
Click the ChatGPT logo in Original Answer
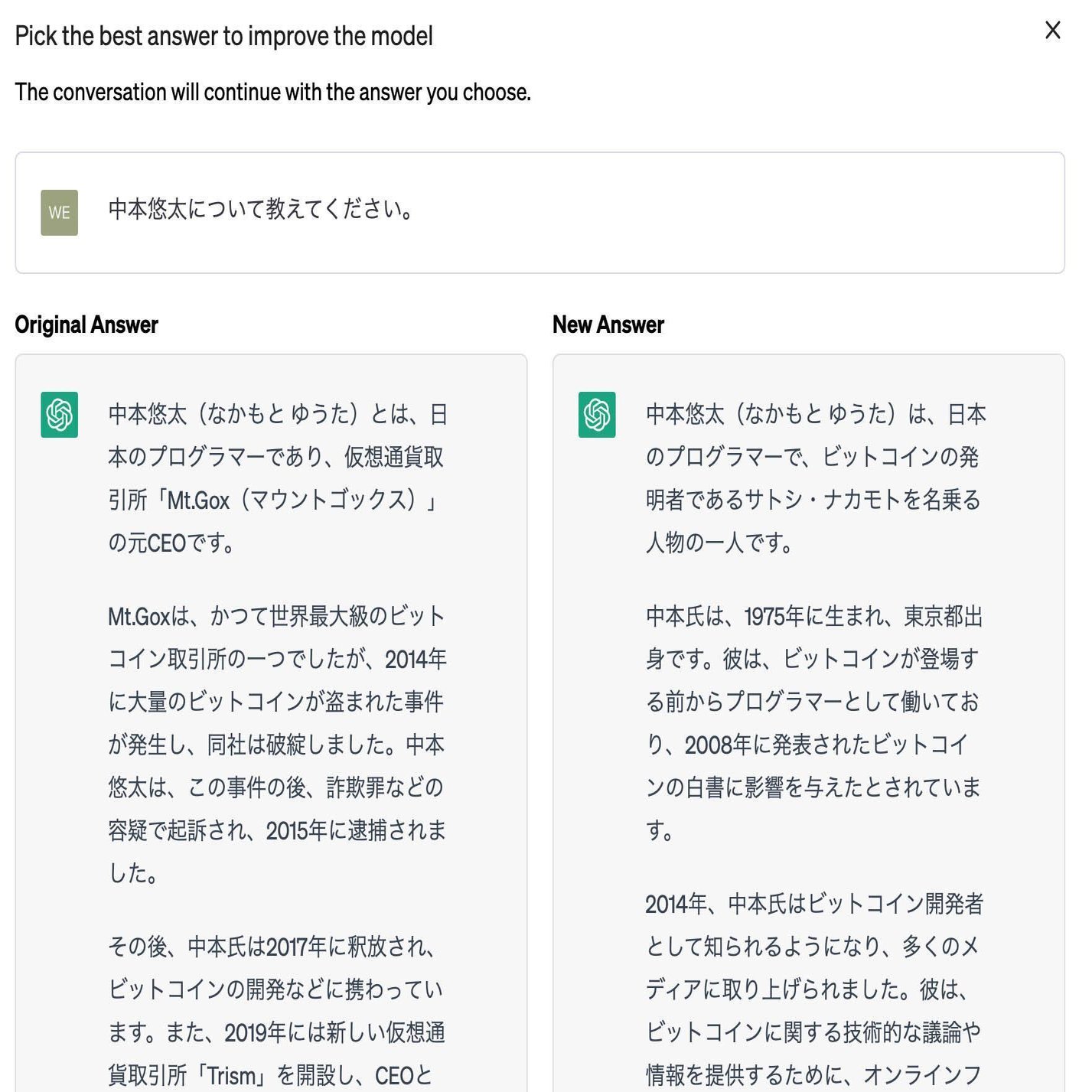point(60,415)
